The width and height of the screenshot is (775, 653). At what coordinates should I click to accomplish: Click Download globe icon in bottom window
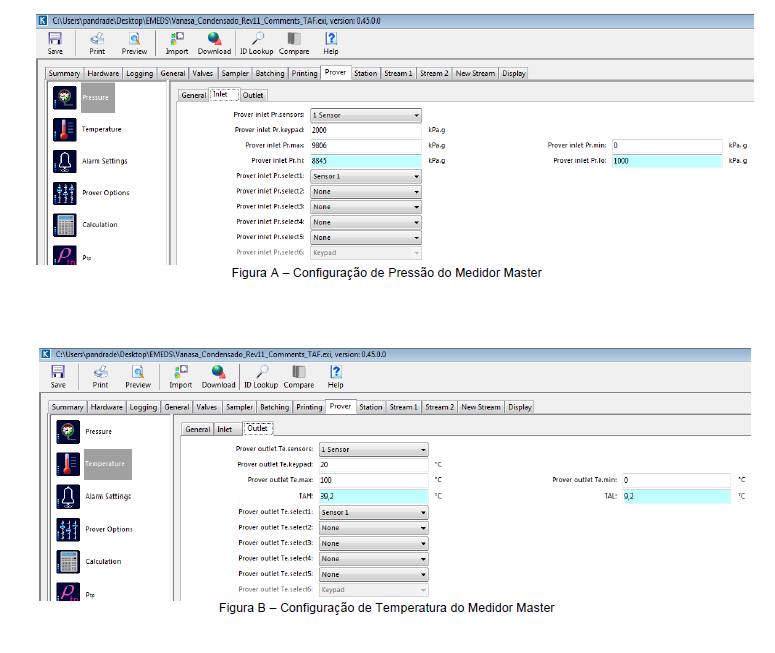tap(218, 372)
